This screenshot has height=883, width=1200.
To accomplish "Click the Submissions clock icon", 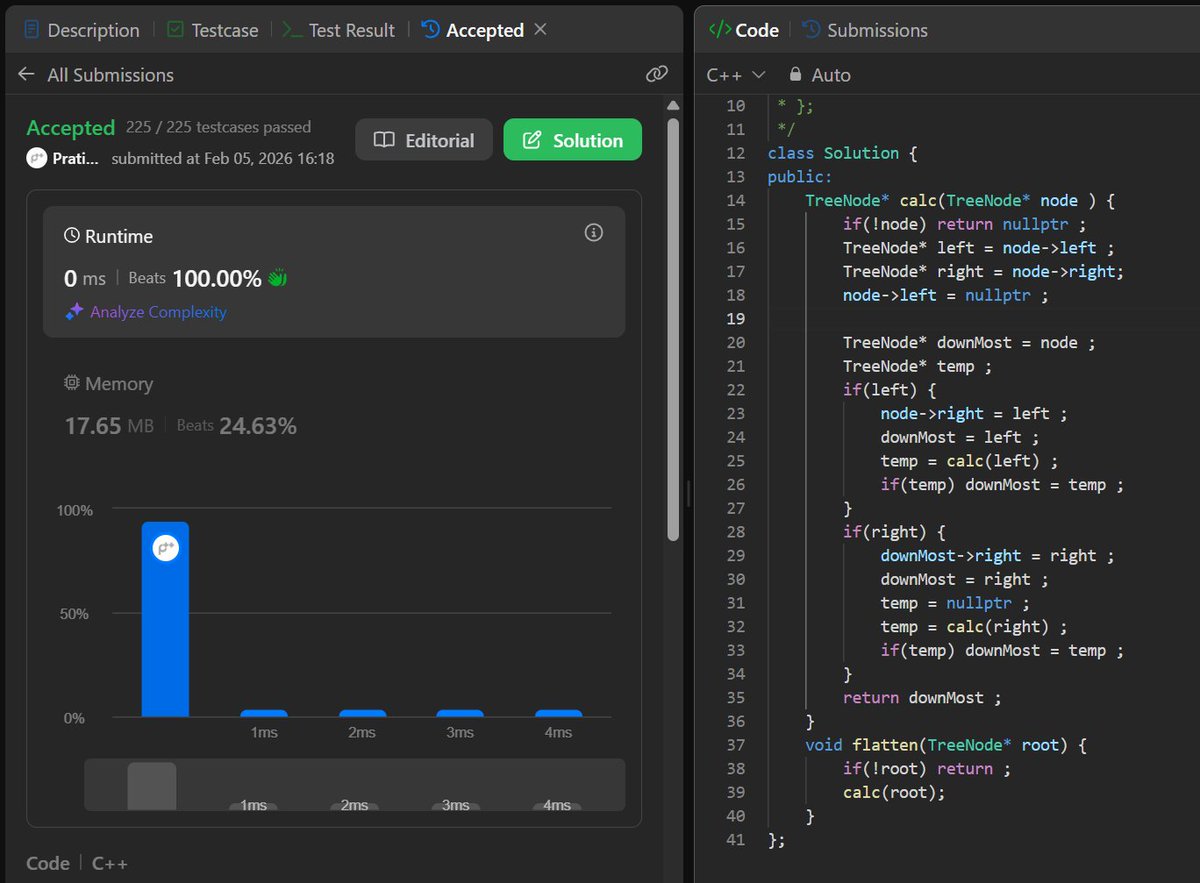I will point(811,30).
